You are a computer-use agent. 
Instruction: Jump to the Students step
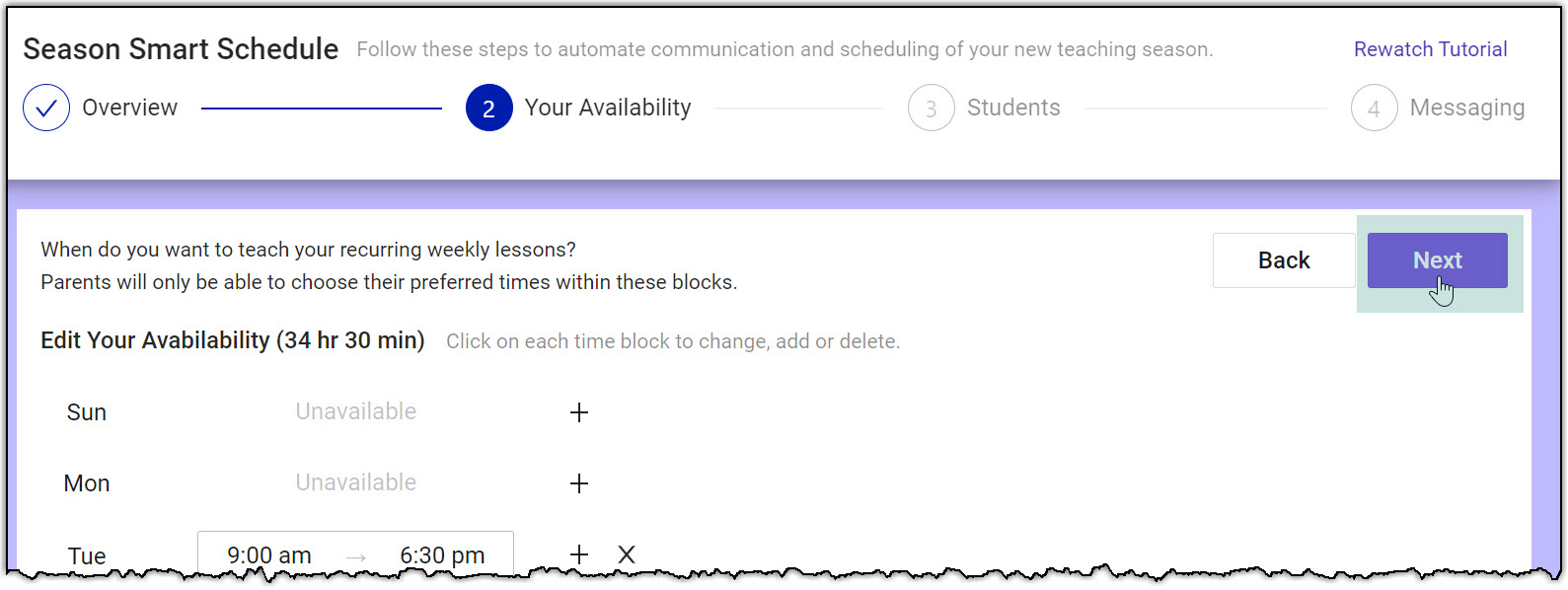[x=1012, y=108]
